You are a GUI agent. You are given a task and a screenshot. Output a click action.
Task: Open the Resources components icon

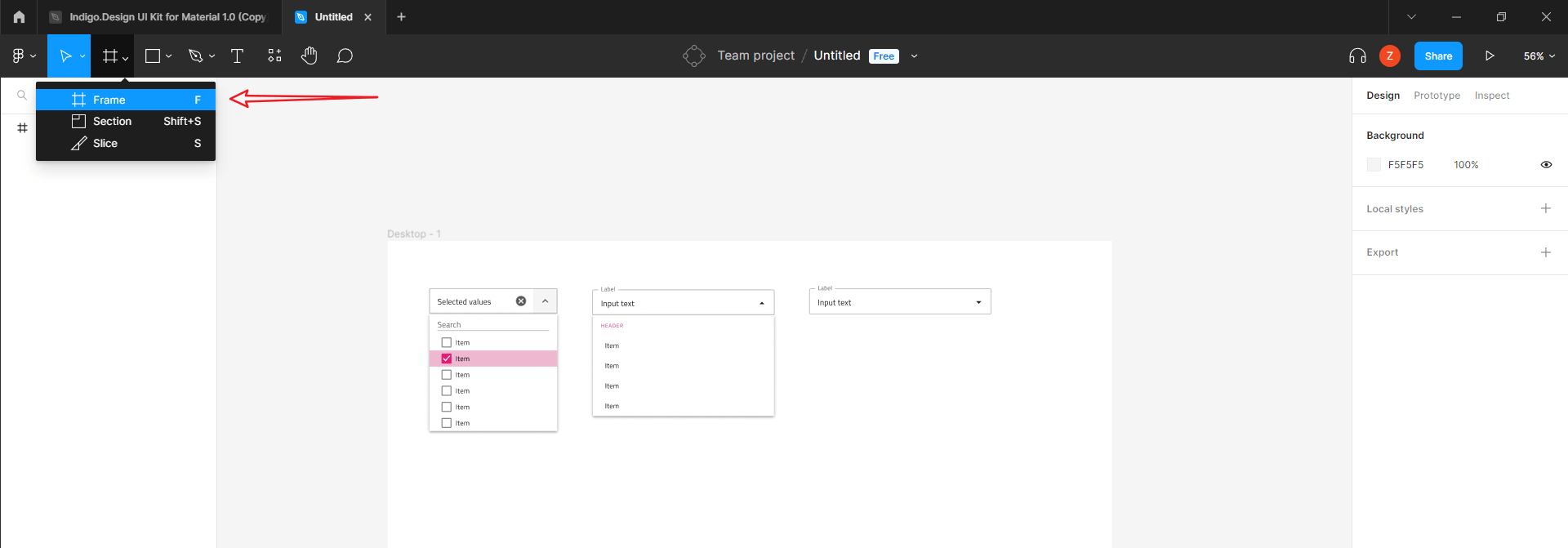point(274,56)
